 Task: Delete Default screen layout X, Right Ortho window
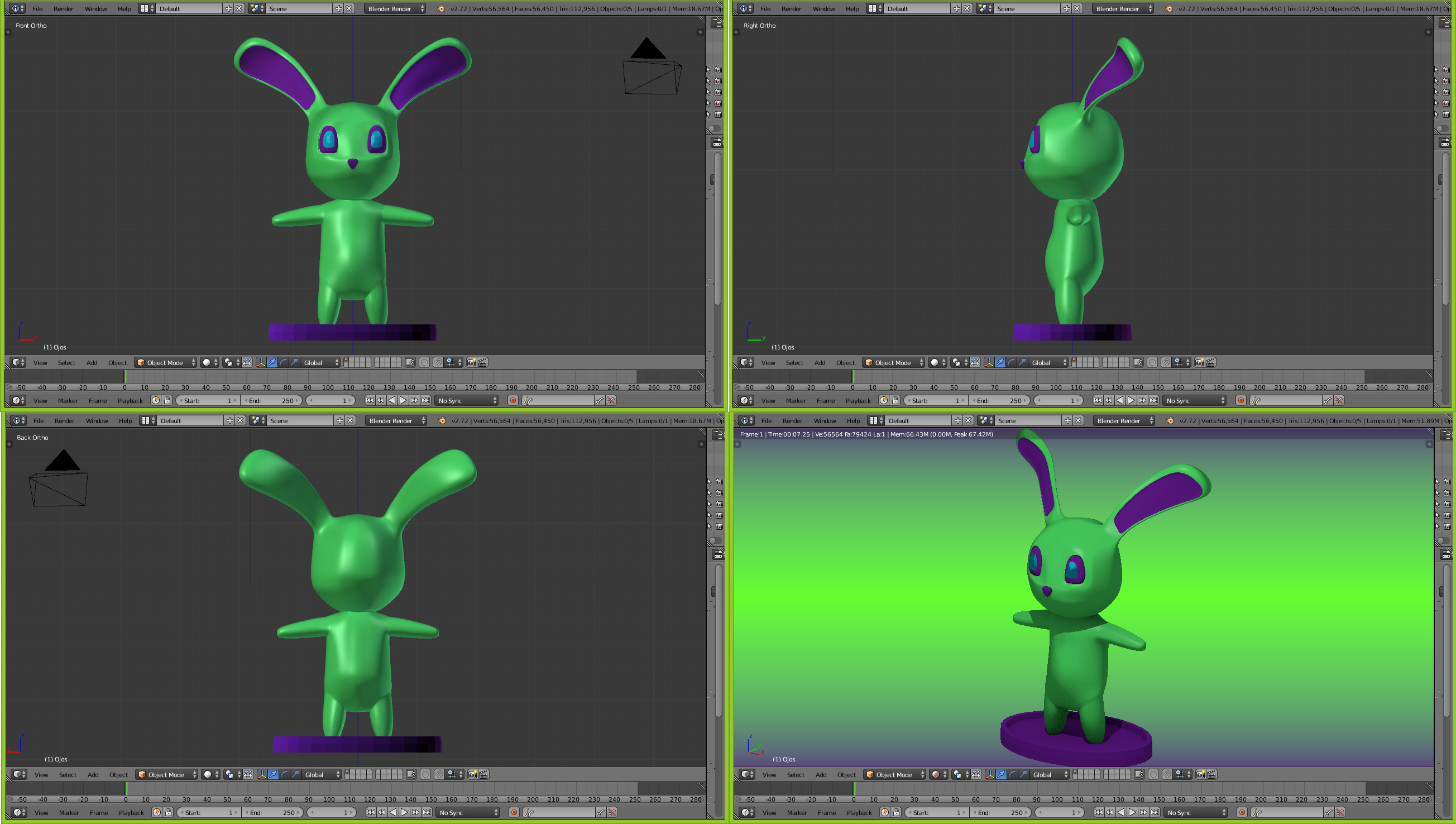pos(967,8)
